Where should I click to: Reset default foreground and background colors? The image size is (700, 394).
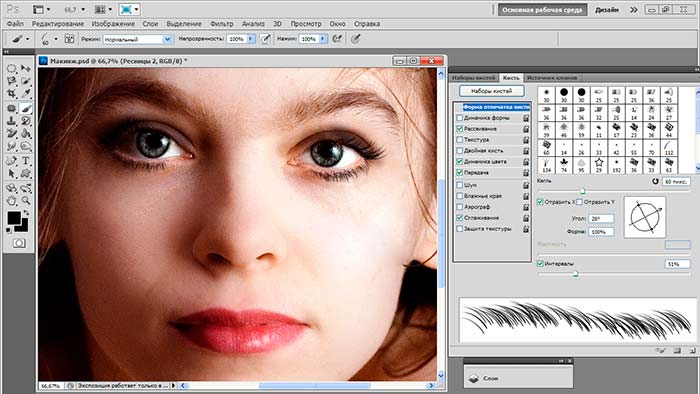pyautogui.click(x=9, y=230)
